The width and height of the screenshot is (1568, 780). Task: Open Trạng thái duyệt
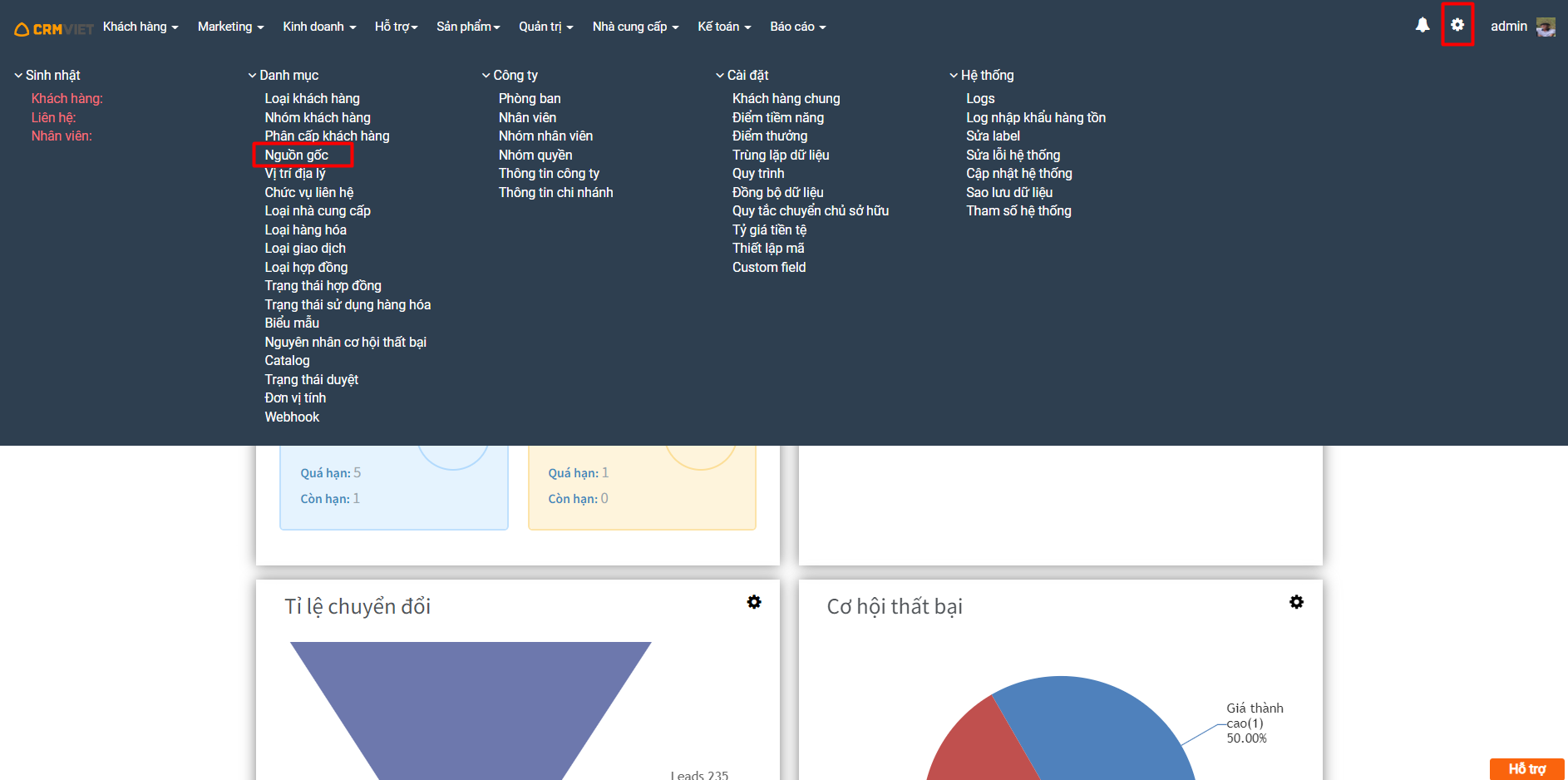311,380
